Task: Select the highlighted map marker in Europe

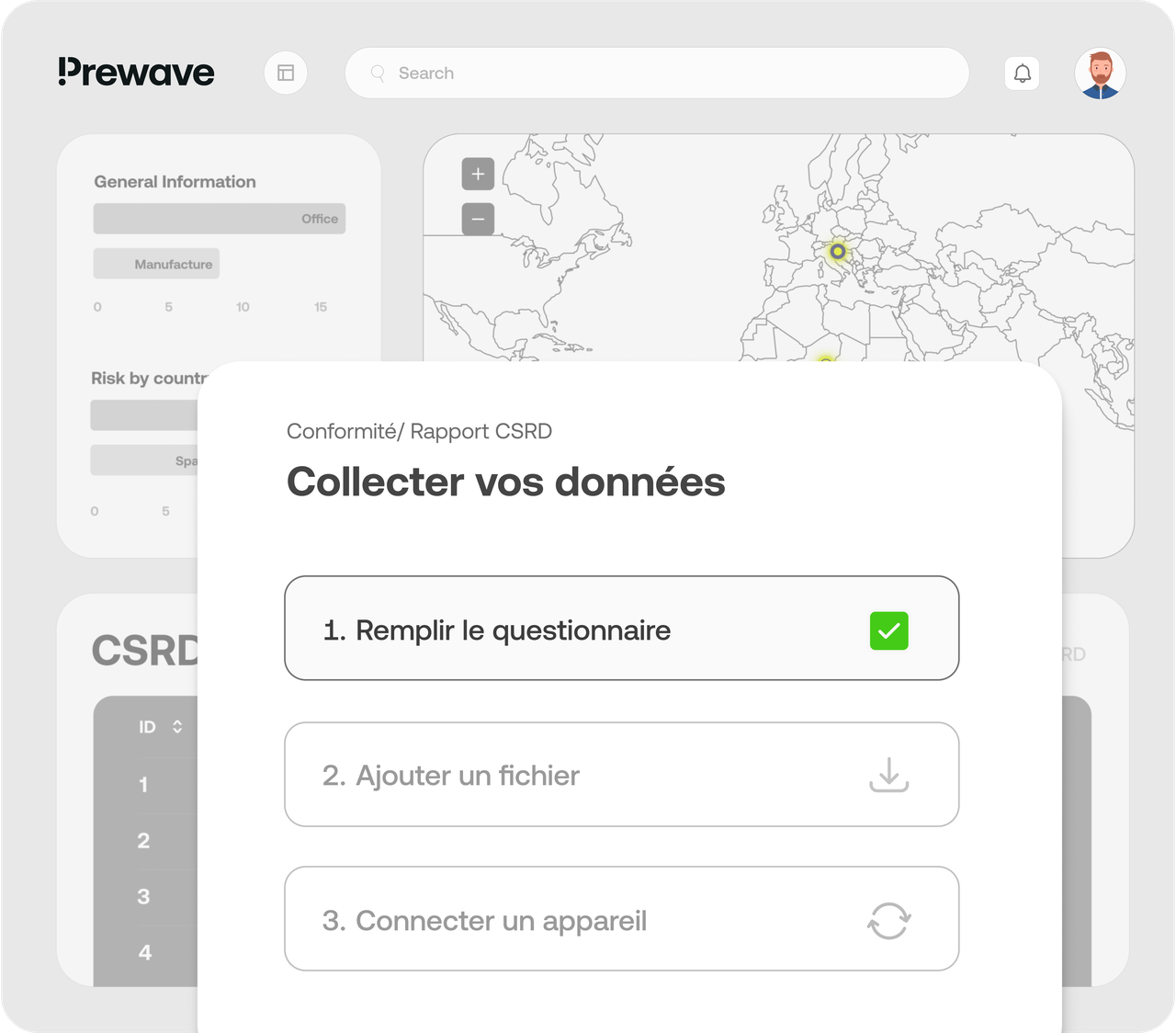Action: 838,251
